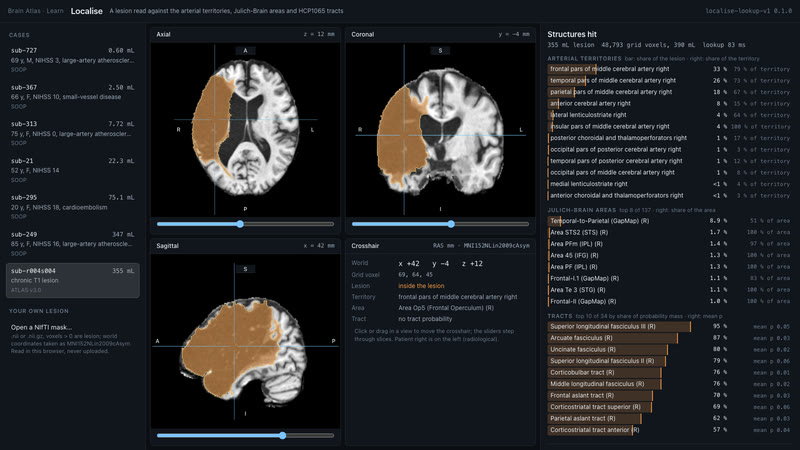
Task: Select case sub-21
Action: pos(72,170)
